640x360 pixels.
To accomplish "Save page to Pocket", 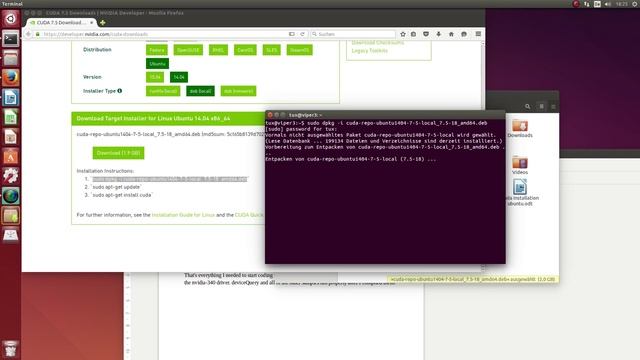I will coord(426,34).
